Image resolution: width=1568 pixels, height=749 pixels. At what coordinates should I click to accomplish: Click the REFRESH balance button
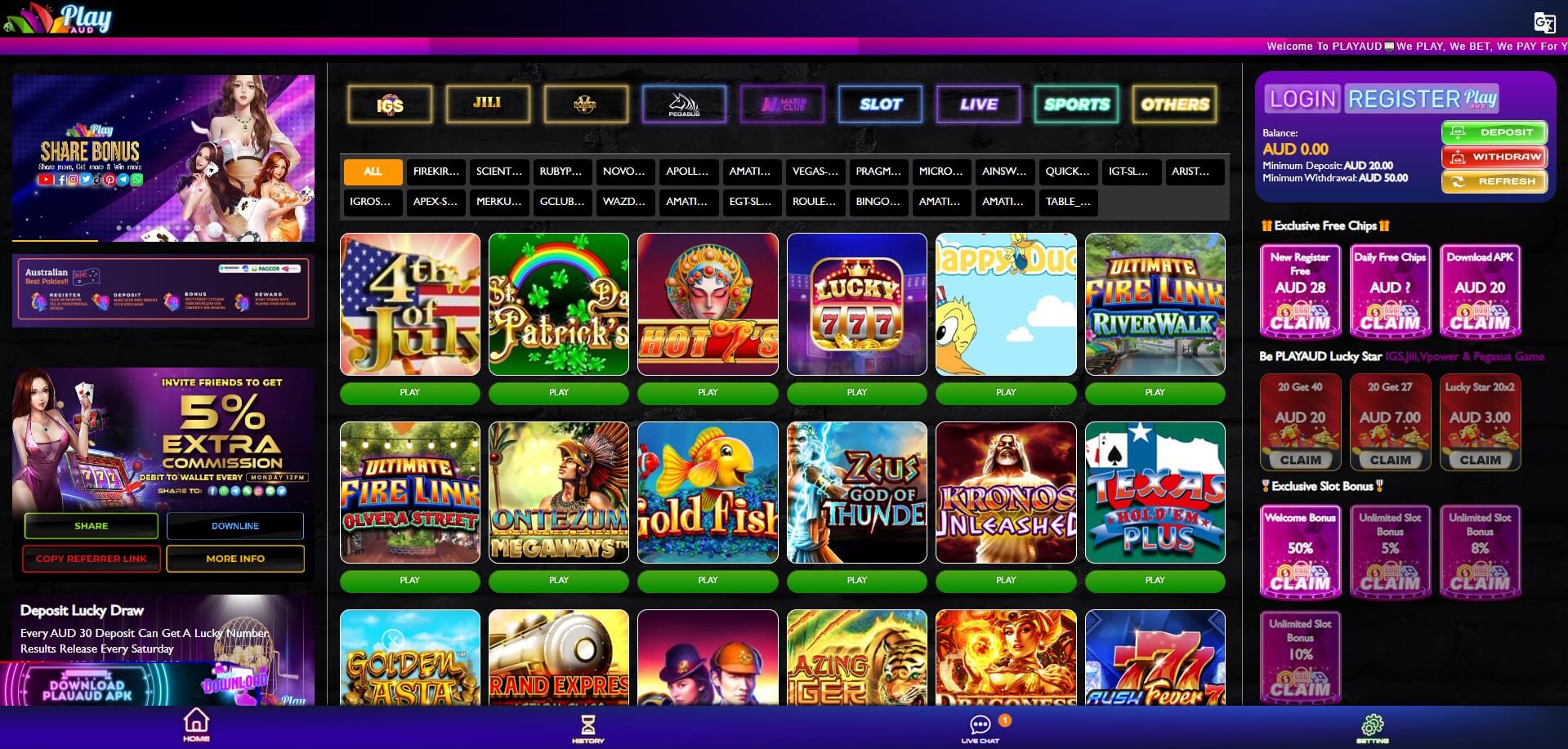coord(1494,181)
